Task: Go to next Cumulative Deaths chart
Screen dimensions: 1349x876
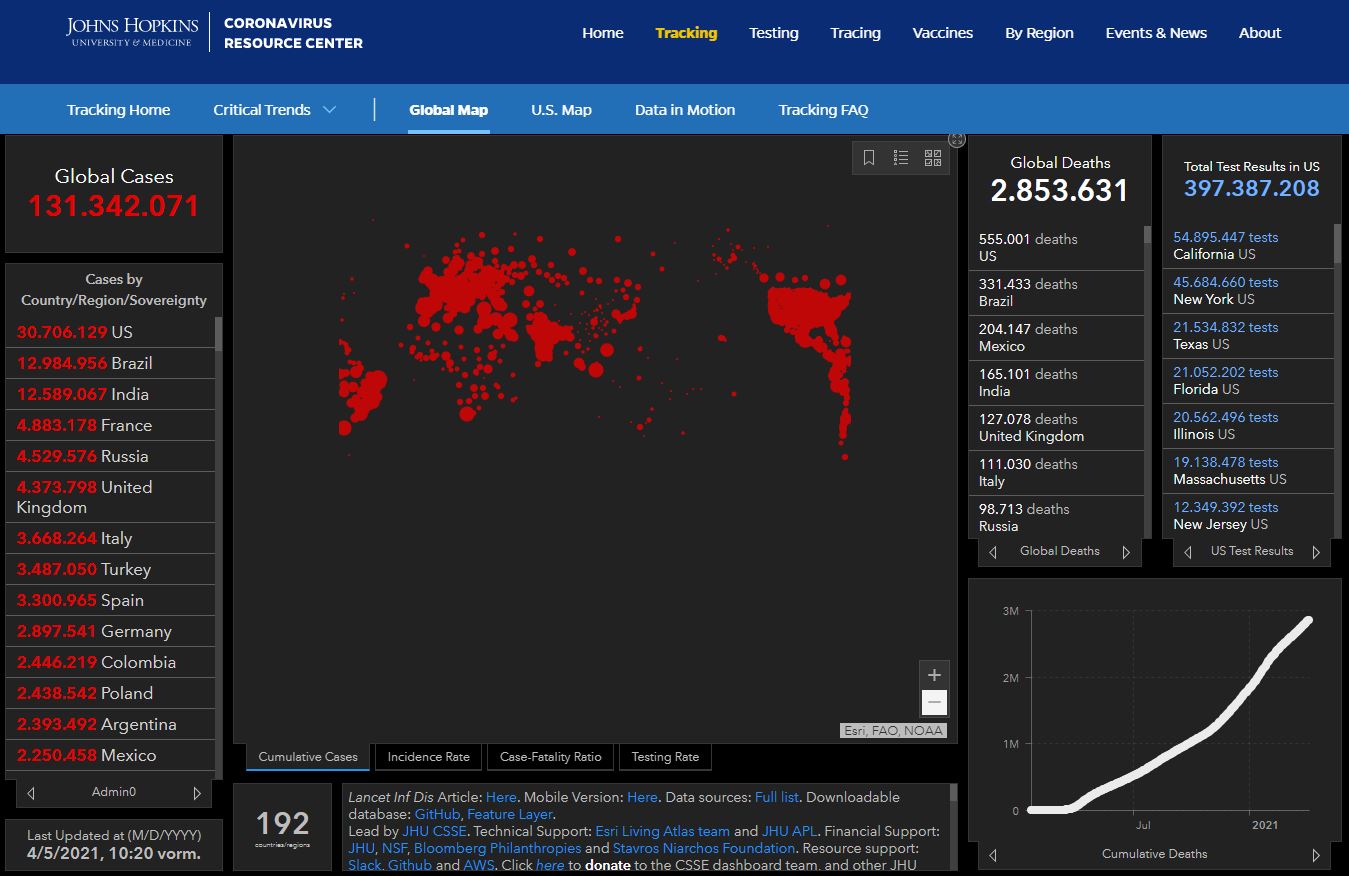Action: tap(1316, 855)
